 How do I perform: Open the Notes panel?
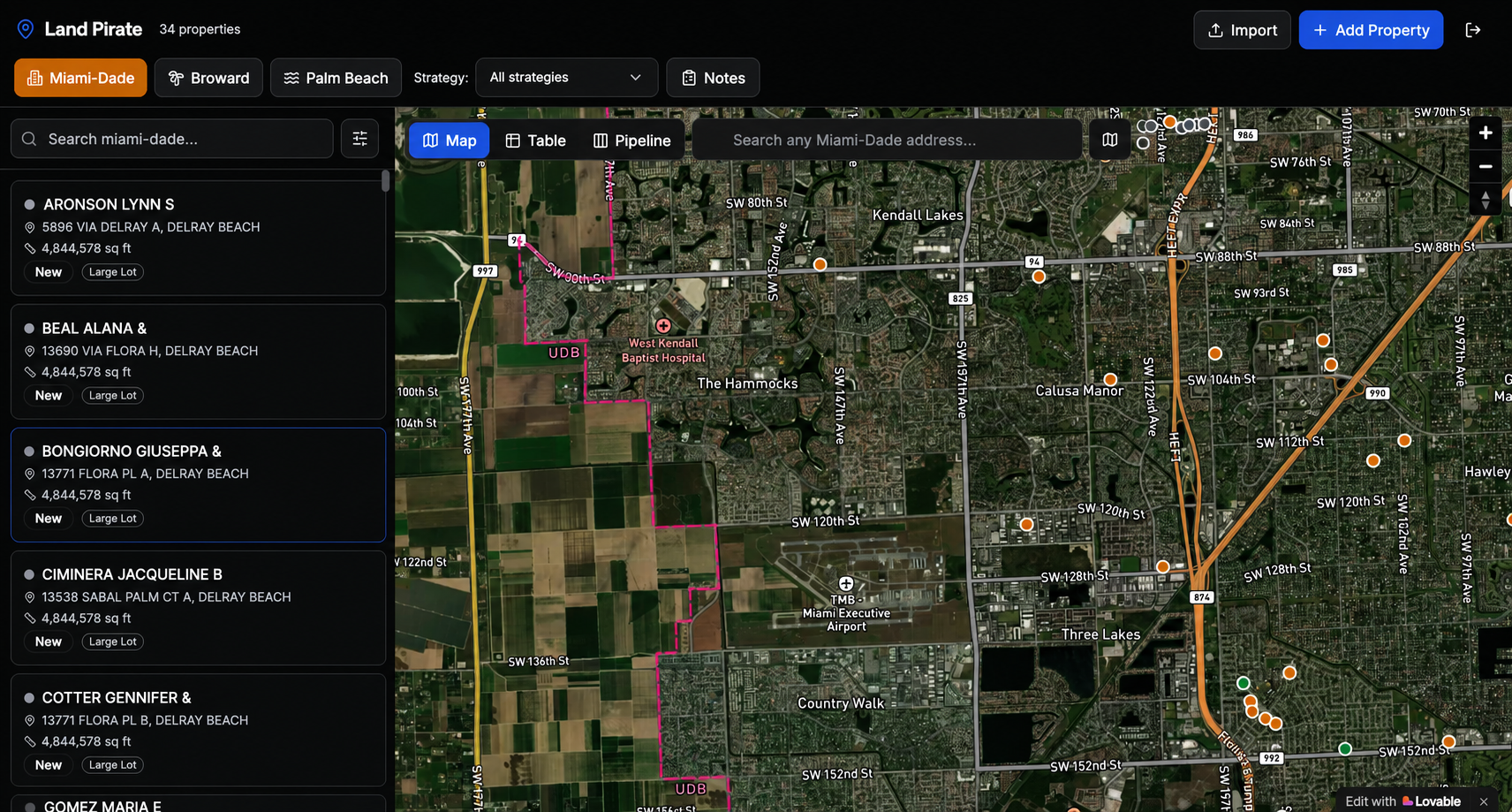click(x=713, y=78)
